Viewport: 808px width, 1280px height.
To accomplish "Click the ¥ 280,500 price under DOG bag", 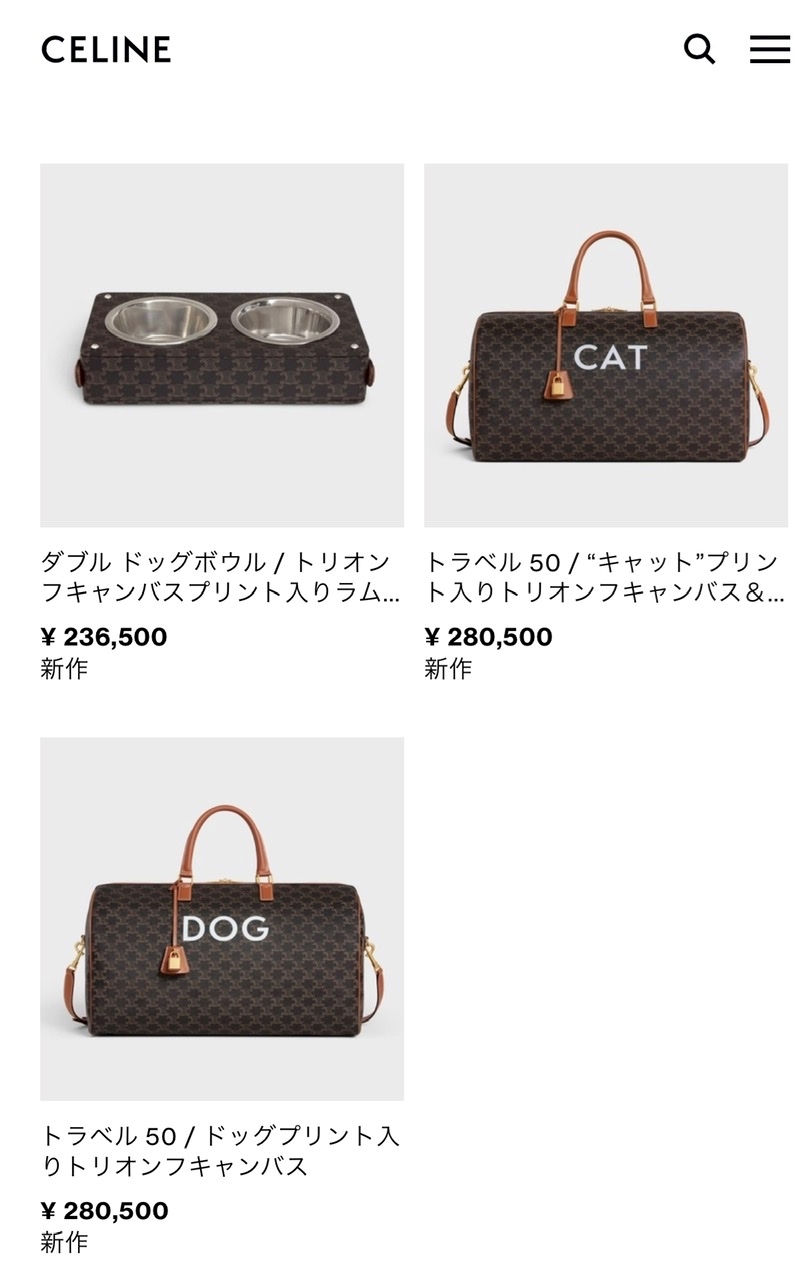I will click(104, 1211).
